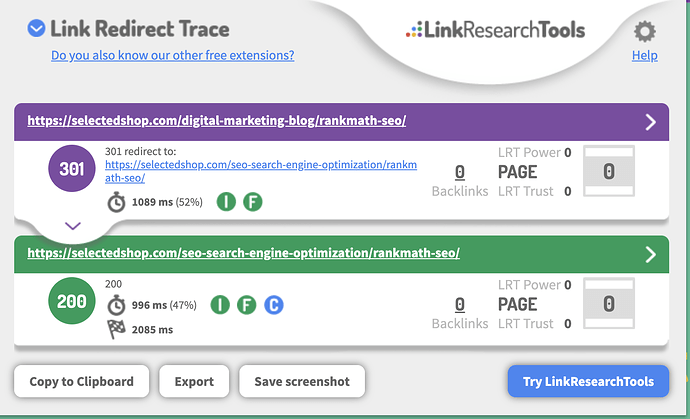This screenshot has width=690, height=419.
Task: Click the green 200 status badge
Action: click(72, 301)
